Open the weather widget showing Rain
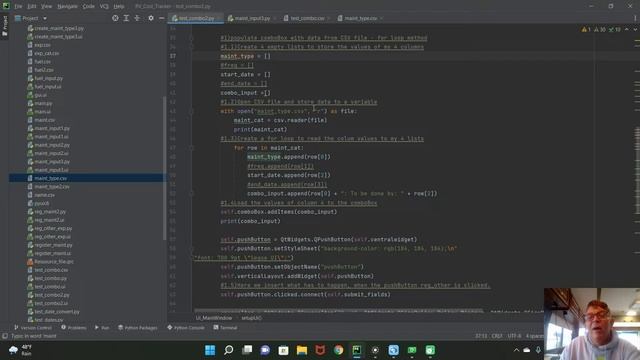This screenshot has height=360, width=640. [20, 350]
